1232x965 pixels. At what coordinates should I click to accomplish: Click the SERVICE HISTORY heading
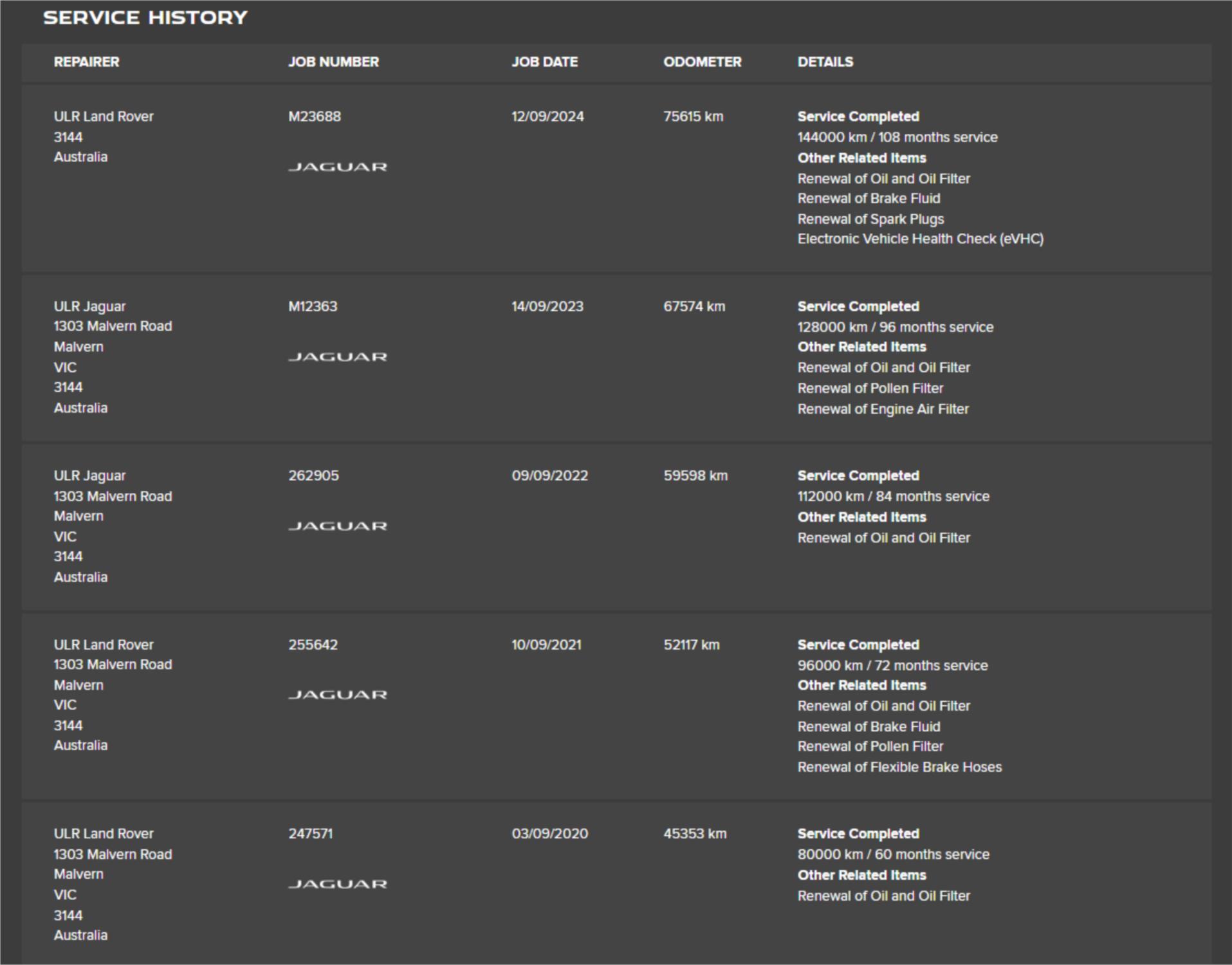pyautogui.click(x=145, y=17)
